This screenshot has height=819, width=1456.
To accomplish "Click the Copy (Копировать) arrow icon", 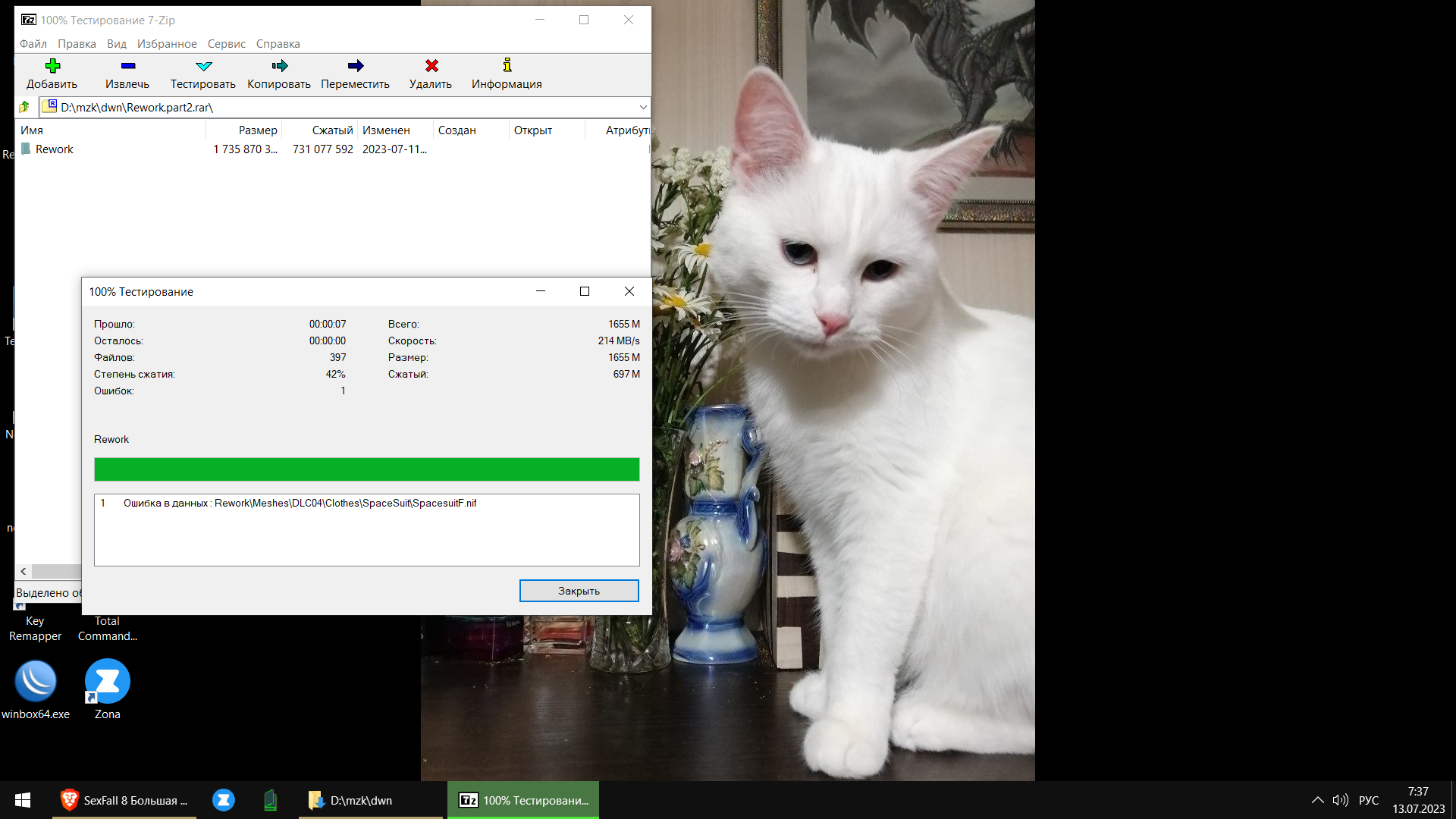I will coord(279,66).
